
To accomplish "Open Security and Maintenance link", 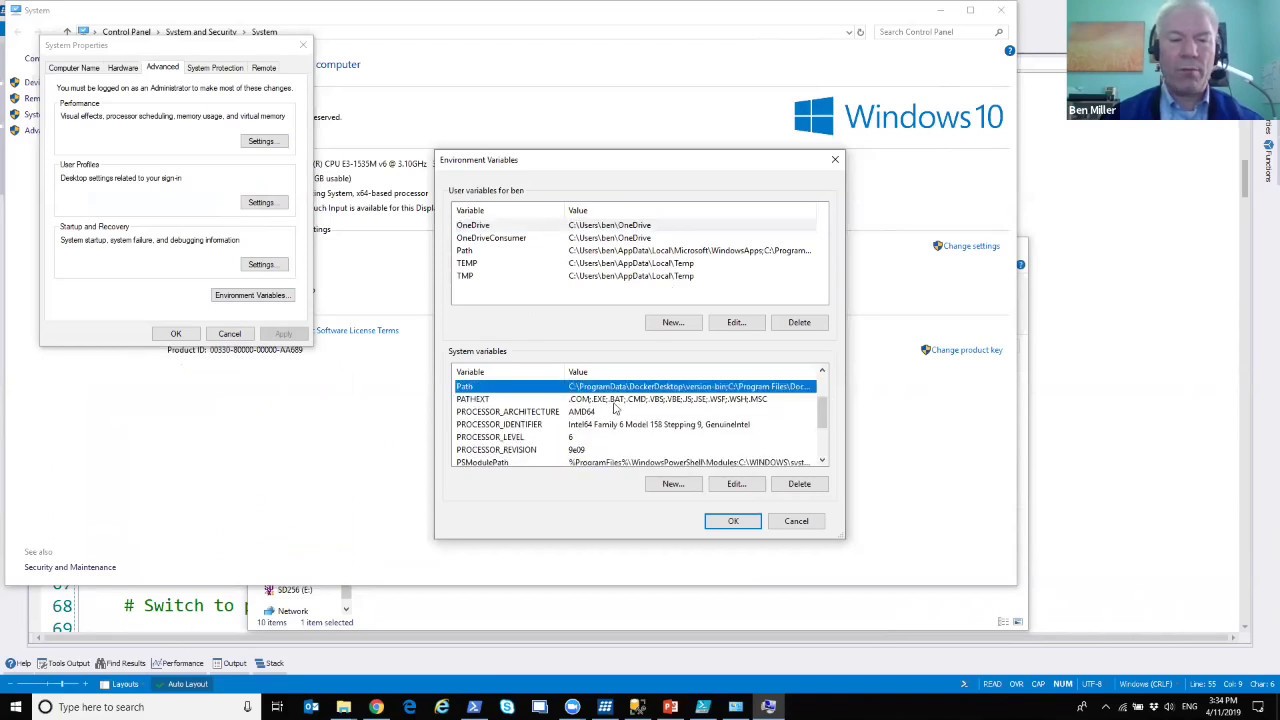I will 70,567.
